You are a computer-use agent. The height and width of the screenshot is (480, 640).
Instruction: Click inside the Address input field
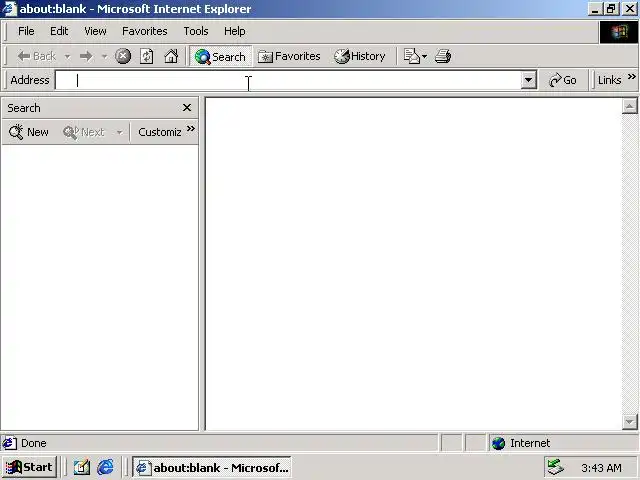pos(288,80)
